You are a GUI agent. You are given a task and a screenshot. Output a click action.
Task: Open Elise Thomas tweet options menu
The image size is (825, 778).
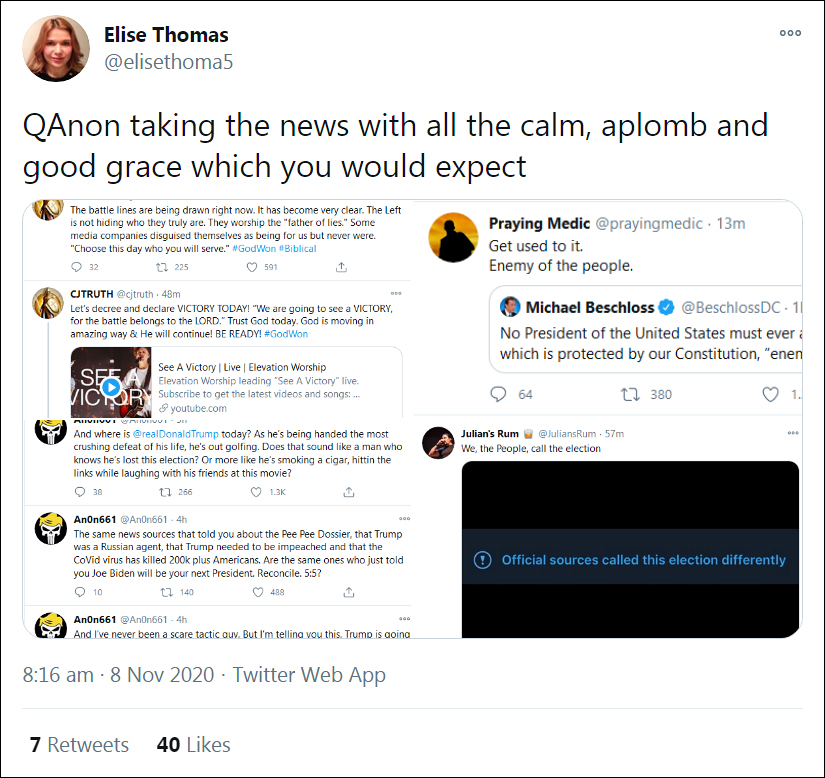[790, 33]
